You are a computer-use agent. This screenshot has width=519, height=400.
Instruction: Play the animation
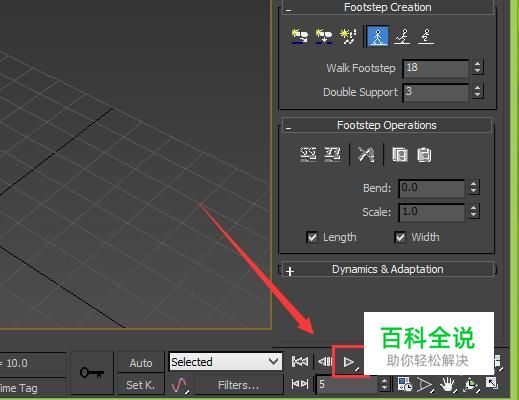click(349, 362)
